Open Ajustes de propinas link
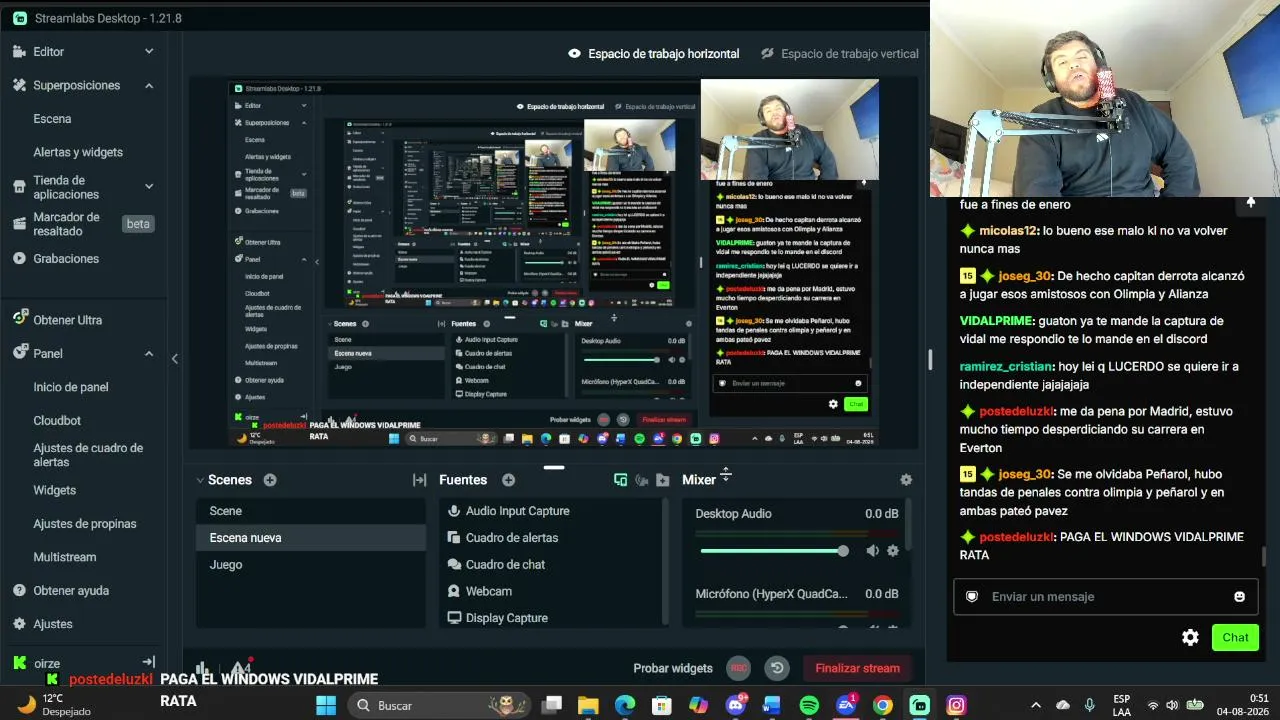 (x=85, y=524)
